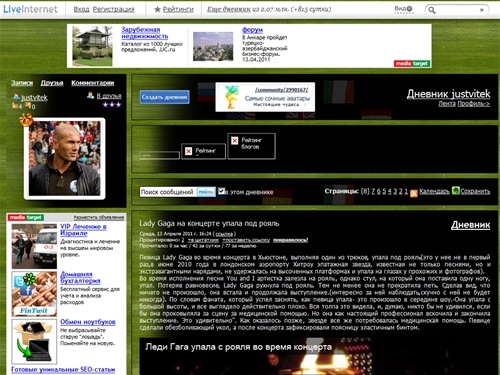Click the +в цитатник link
500x375 pixels.
point(203,240)
